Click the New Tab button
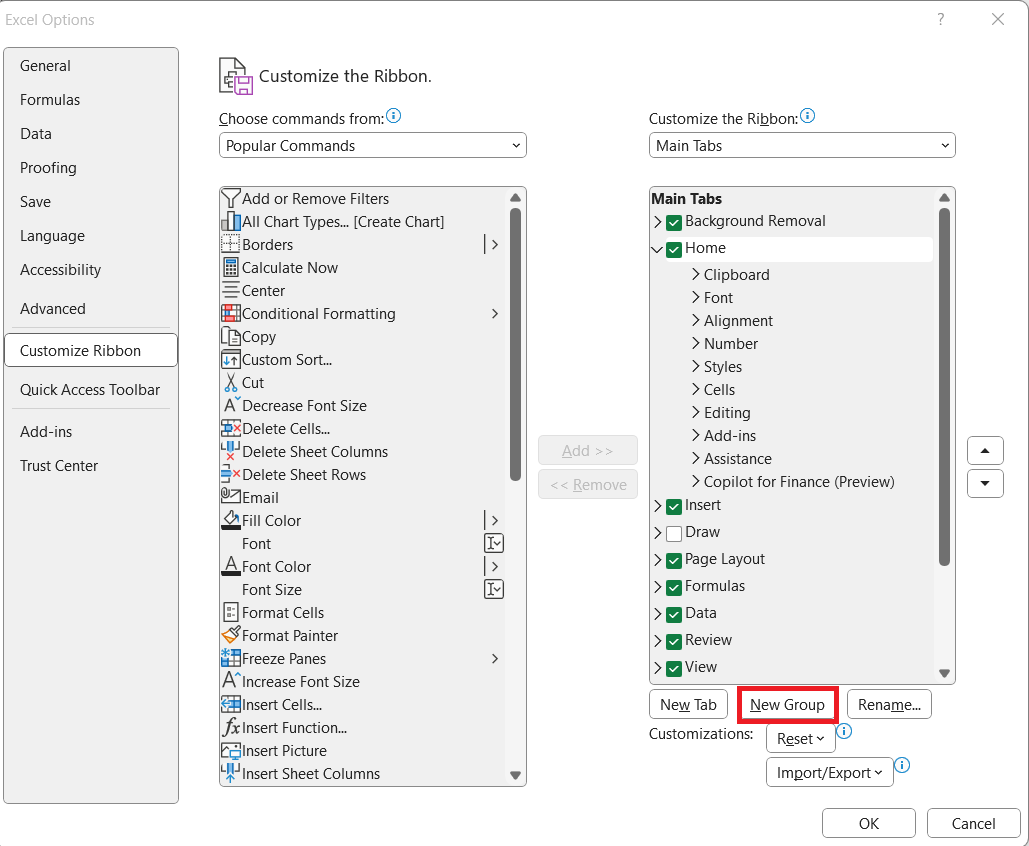Screen dimensions: 1029x846 pos(688,704)
